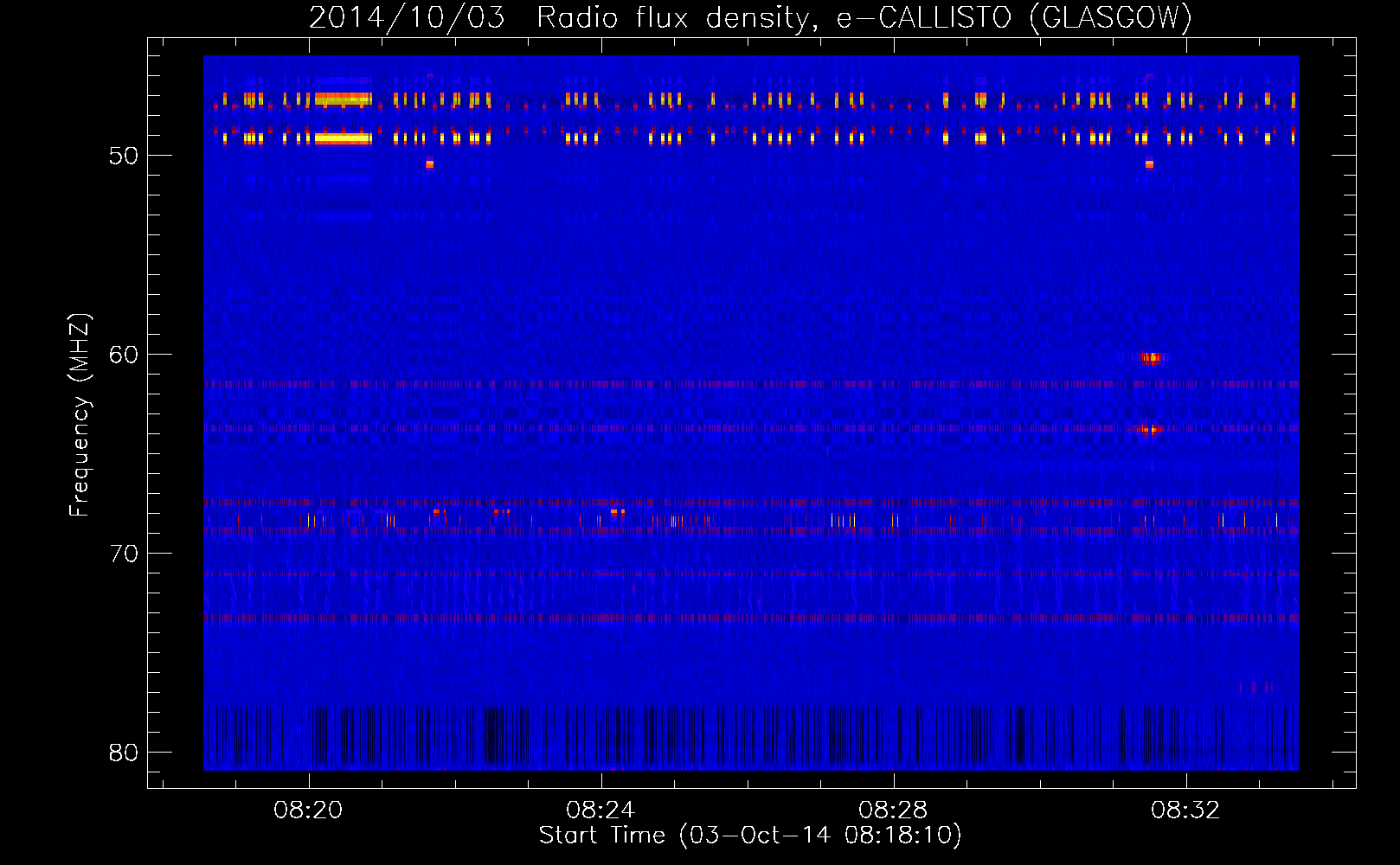Click the 60 frequency tick label

(123, 355)
